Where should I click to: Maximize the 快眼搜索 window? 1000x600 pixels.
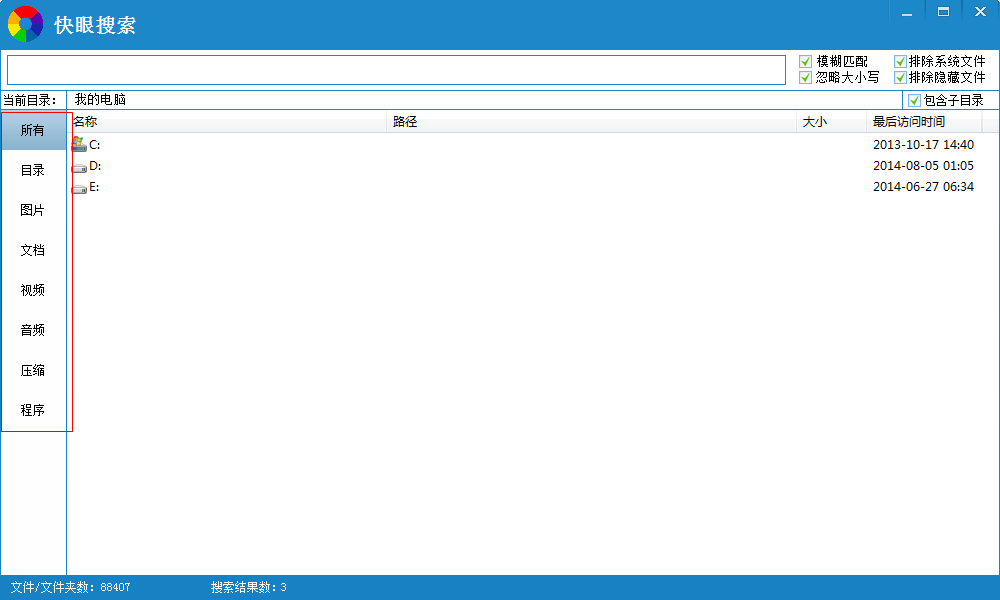tap(943, 12)
